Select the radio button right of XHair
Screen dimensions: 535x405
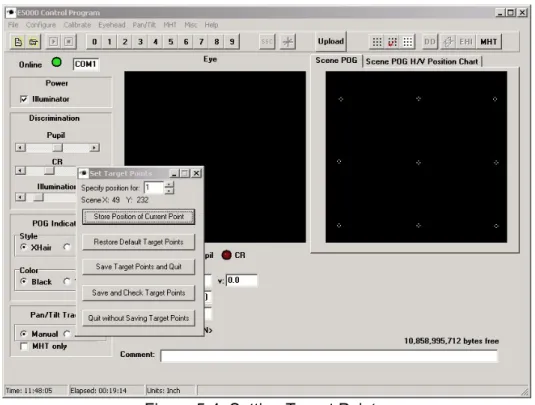pyautogui.click(x=67, y=246)
